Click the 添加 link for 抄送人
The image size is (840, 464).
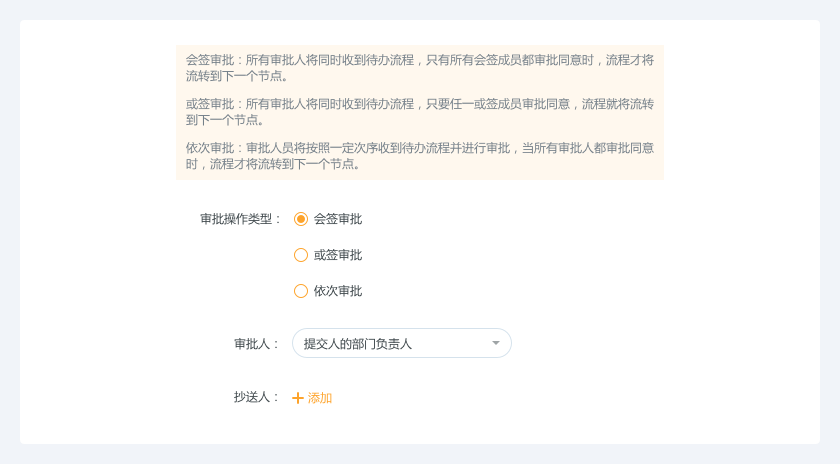(x=320, y=398)
